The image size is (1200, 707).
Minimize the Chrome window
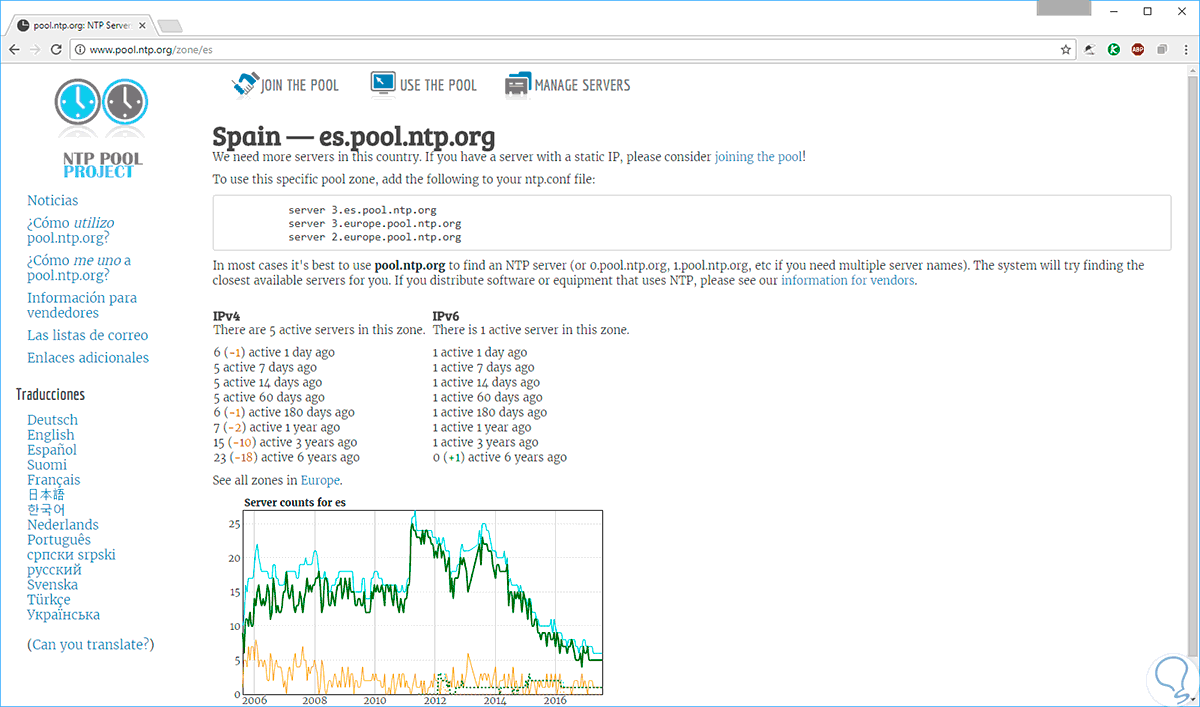point(1113,10)
